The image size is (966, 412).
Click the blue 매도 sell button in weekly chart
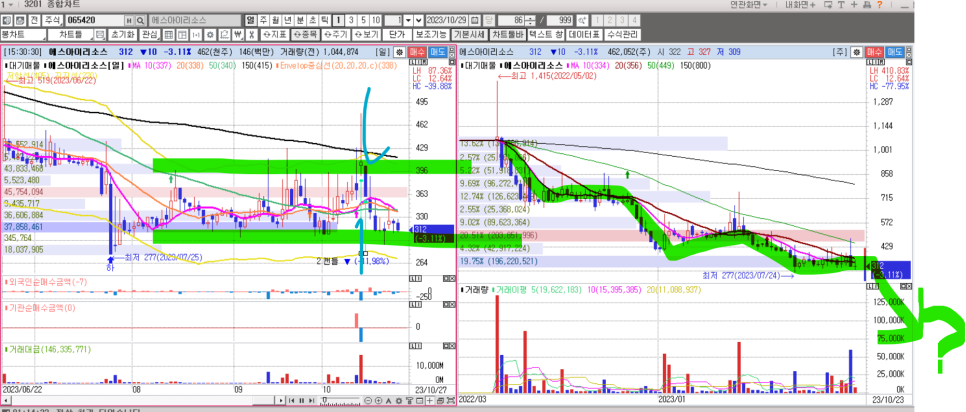(x=897, y=52)
